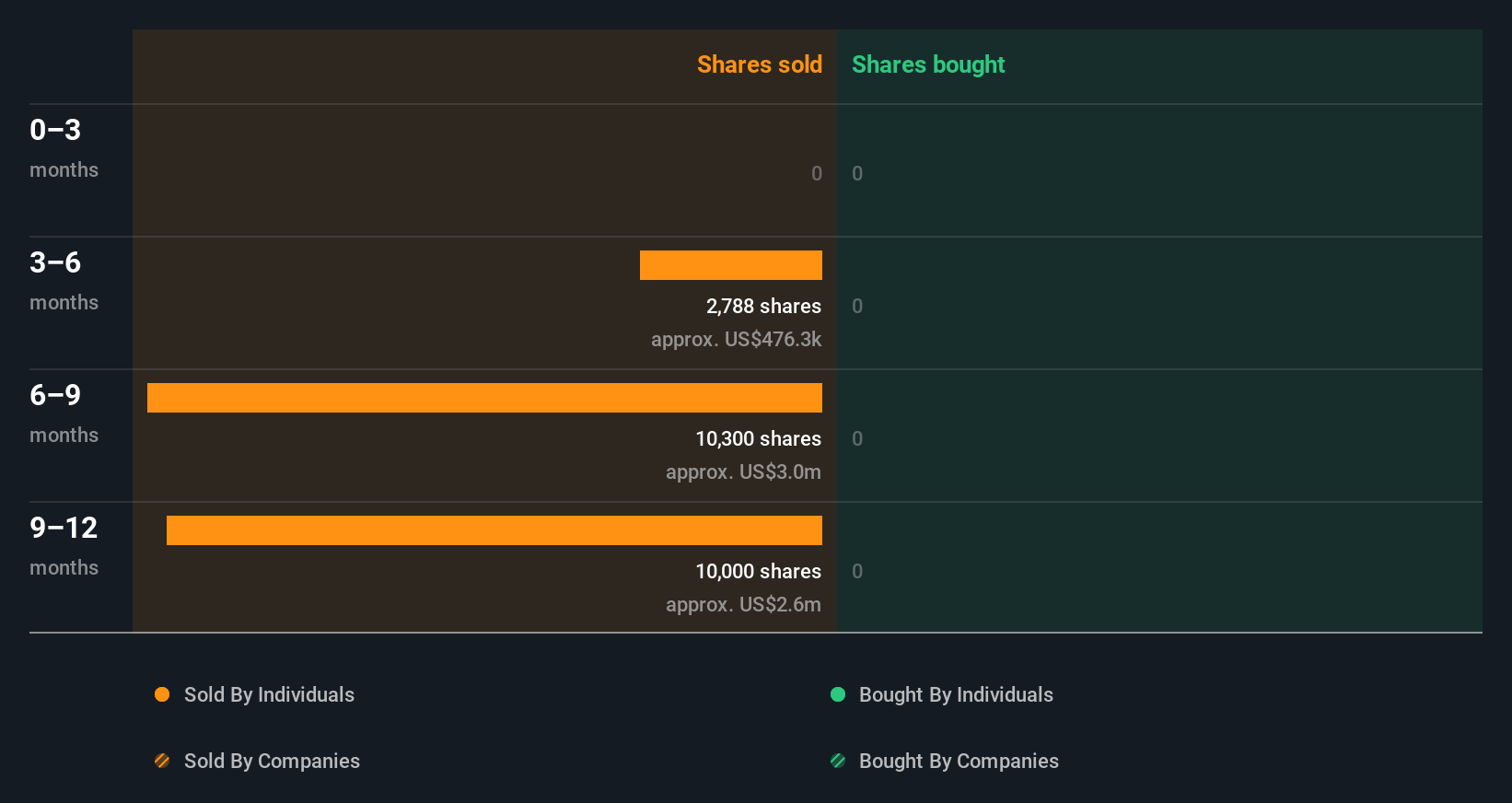Viewport: 1512px width, 803px height.
Task: Click the 3–6 months orange sold bar
Action: point(731,265)
